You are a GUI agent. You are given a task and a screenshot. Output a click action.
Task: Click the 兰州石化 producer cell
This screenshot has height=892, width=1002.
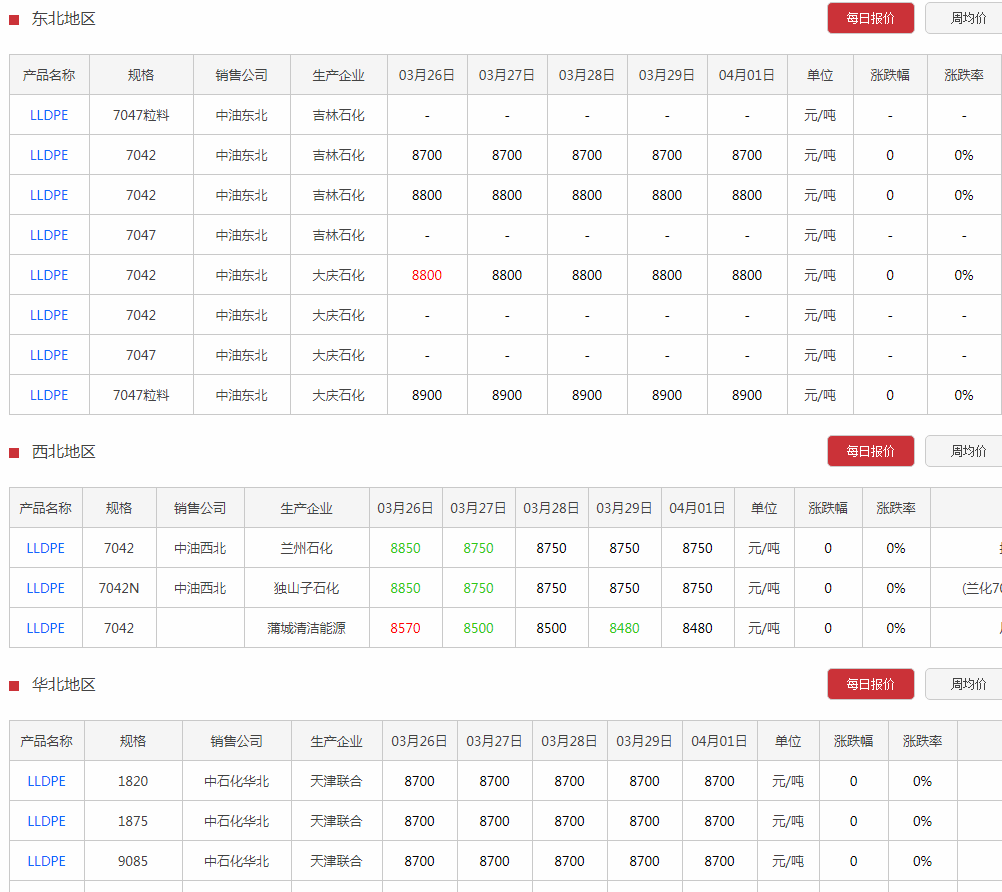coord(306,548)
